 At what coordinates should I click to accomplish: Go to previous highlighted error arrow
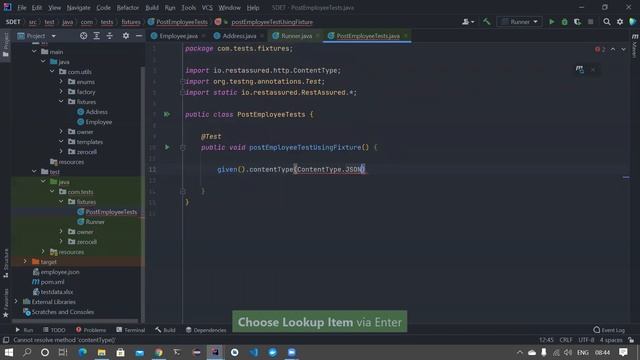[x=613, y=49]
